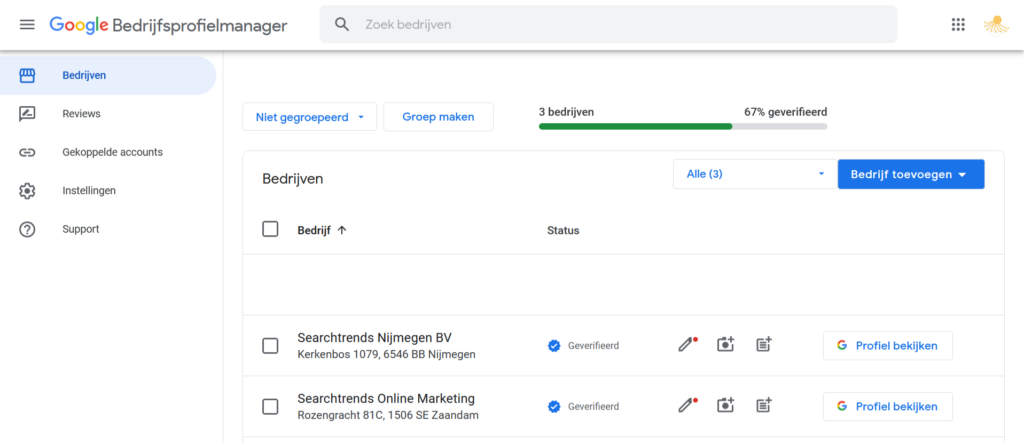The image size is (1024, 443).
Task: Click the Reviews sidebar icon
Action: pyautogui.click(x=27, y=114)
